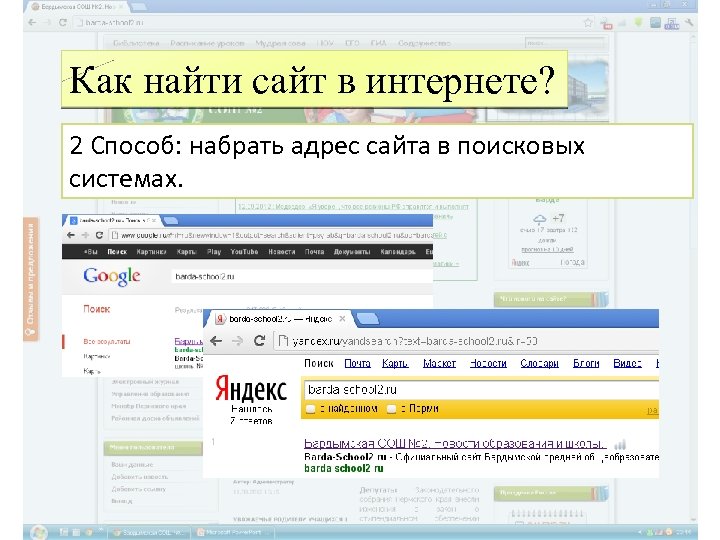This screenshot has width=720, height=540.
Task: Reload page in background browser window
Action: pos(63,22)
